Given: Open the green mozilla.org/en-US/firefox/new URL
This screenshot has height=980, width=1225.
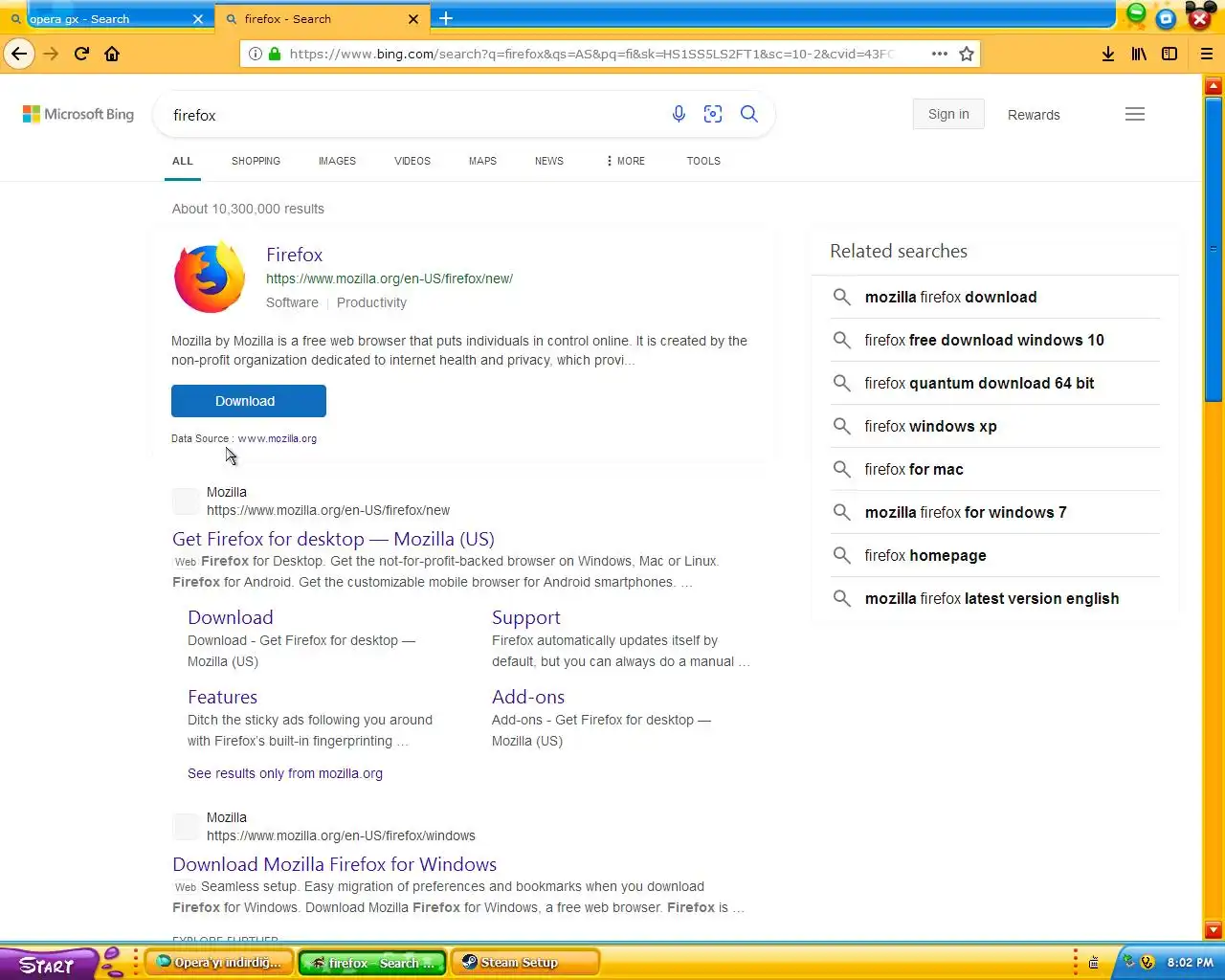Looking at the screenshot, I should tap(390, 278).
